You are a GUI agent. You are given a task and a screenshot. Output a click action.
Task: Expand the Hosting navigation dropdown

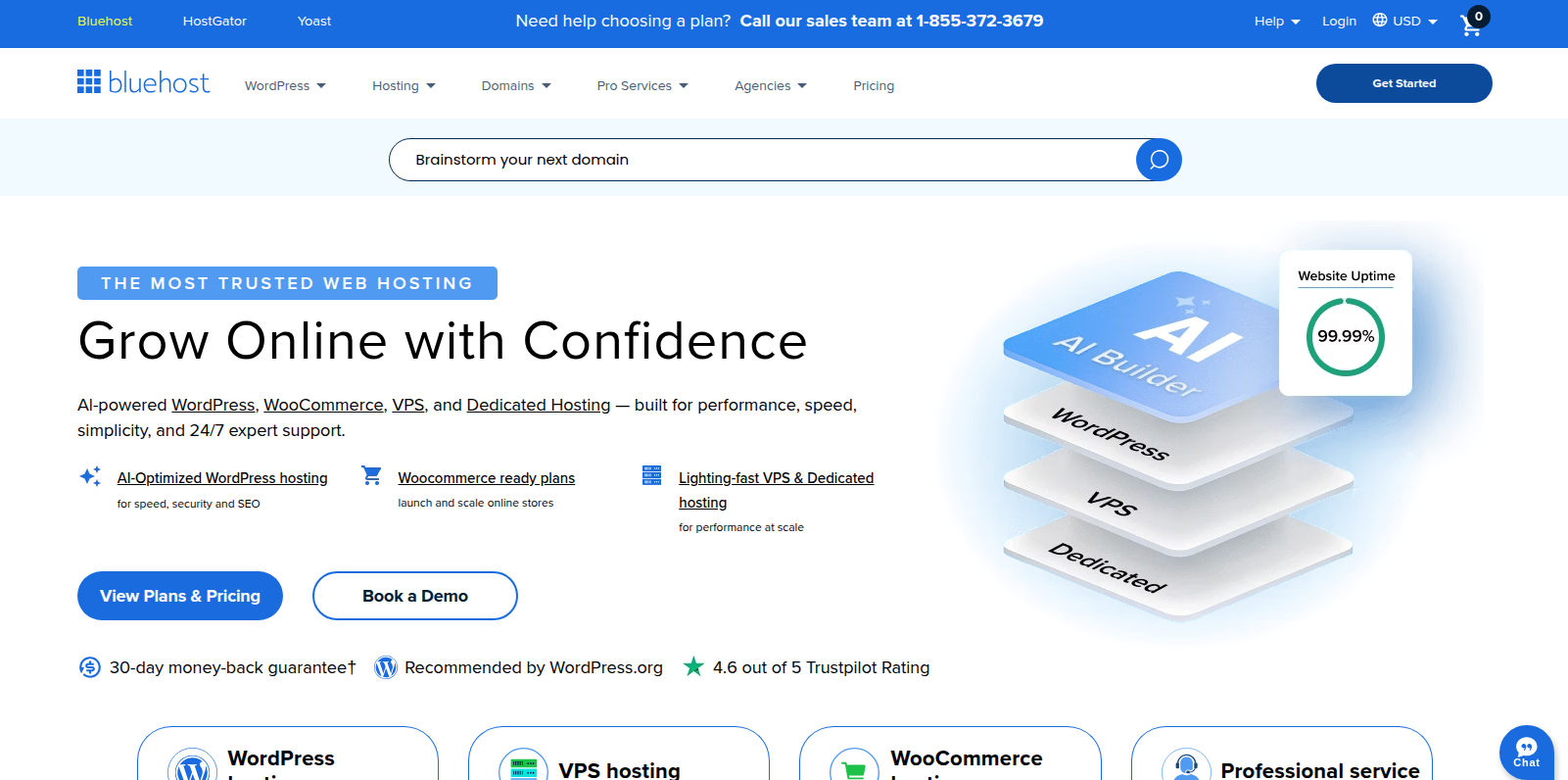[x=404, y=86]
